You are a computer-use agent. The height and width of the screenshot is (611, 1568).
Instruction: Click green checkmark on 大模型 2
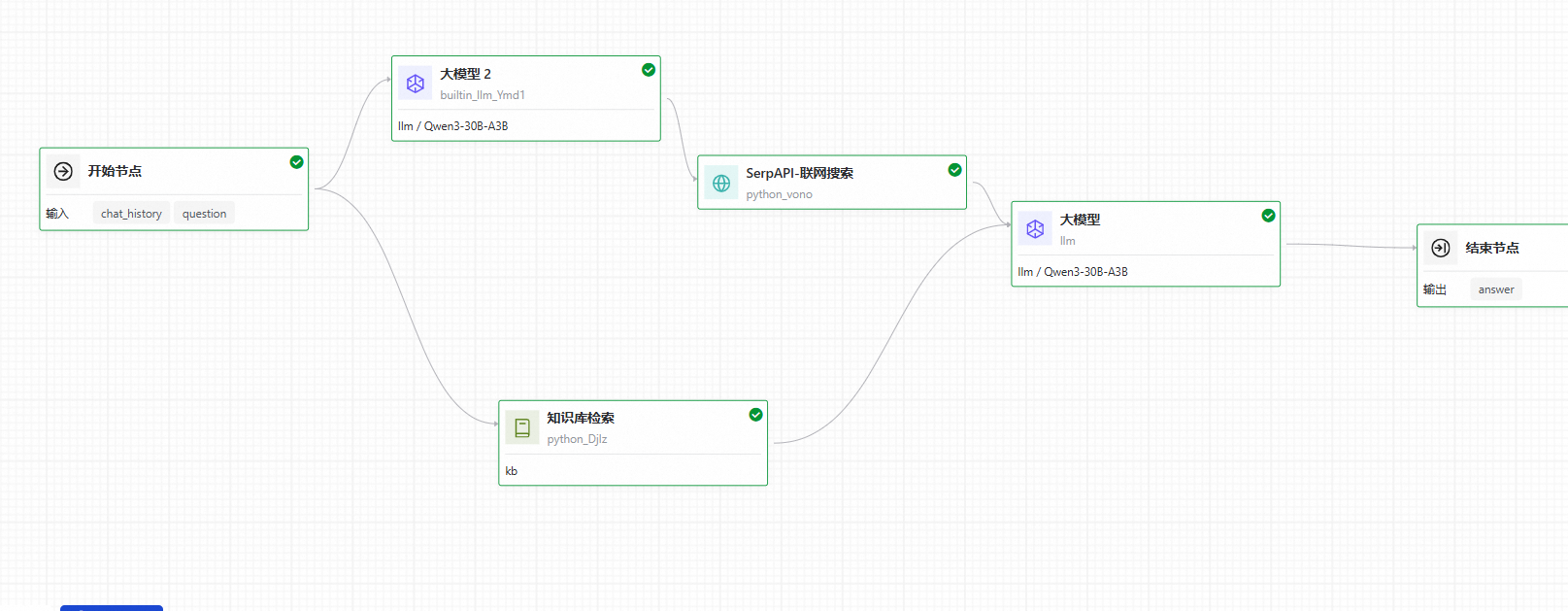(649, 70)
